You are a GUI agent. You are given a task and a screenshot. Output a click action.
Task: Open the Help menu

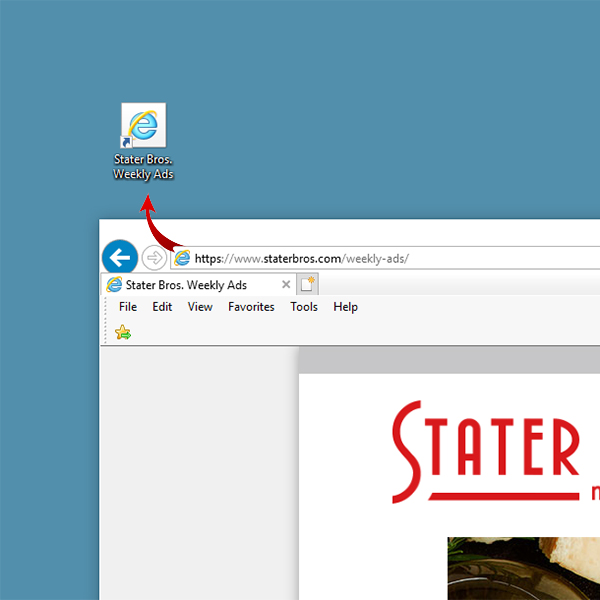[346, 307]
